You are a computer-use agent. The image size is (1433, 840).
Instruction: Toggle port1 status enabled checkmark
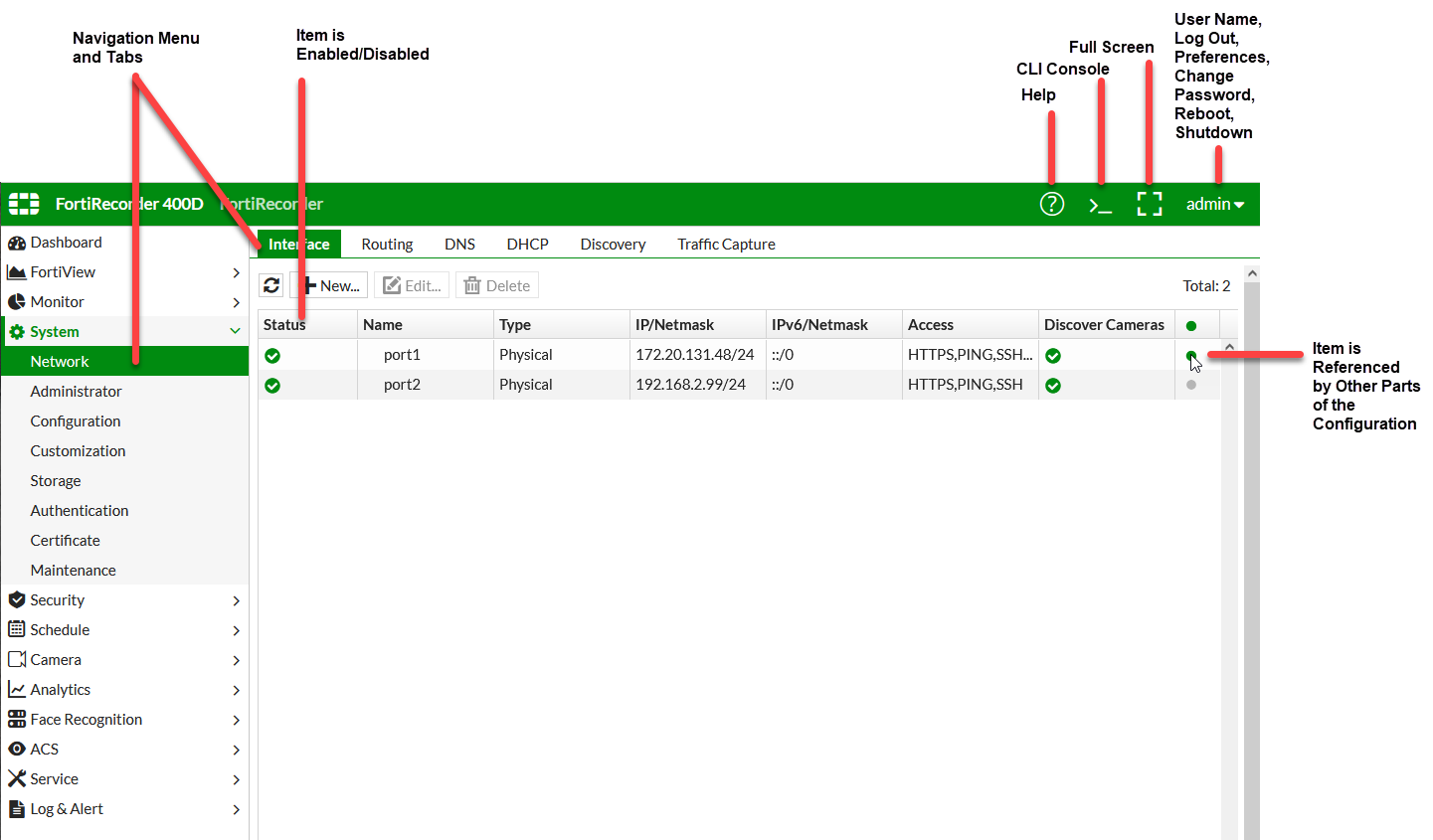(271, 354)
